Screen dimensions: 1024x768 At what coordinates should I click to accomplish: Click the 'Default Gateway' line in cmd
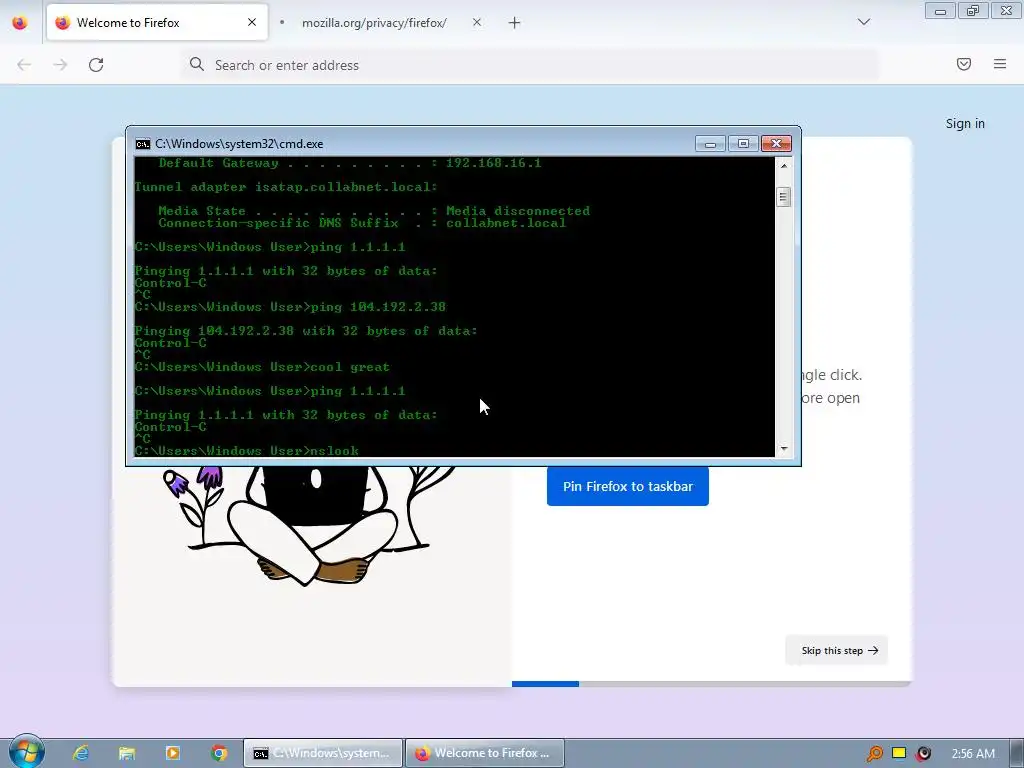pyautogui.click(x=349, y=163)
